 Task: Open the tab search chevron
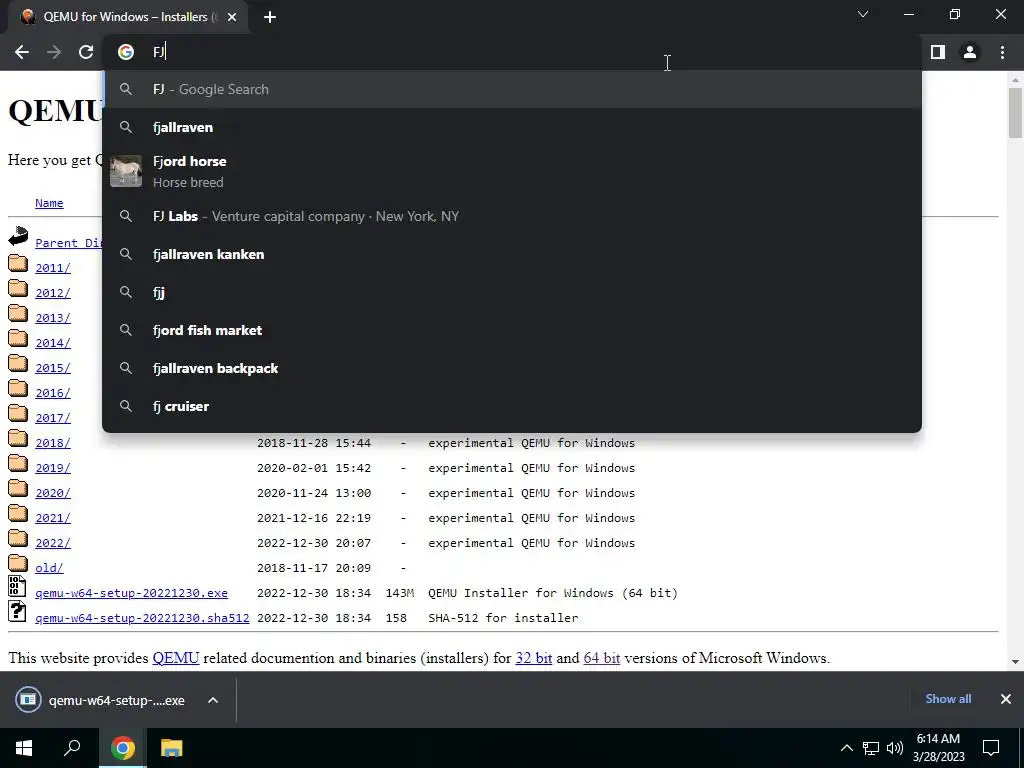click(x=863, y=14)
